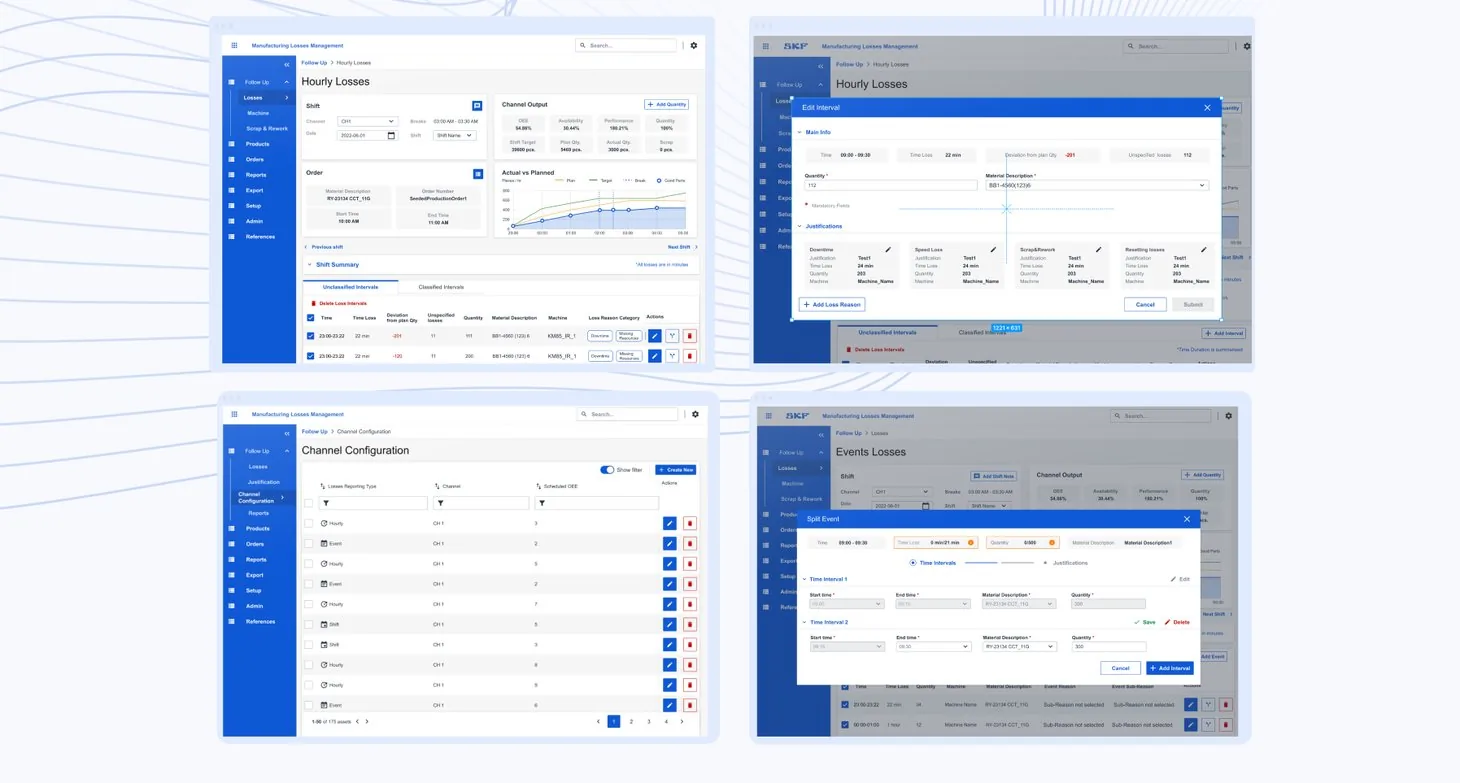Viewport: 1460px width, 783px height.
Task: Go to the Next Shift link
Action: (x=683, y=246)
